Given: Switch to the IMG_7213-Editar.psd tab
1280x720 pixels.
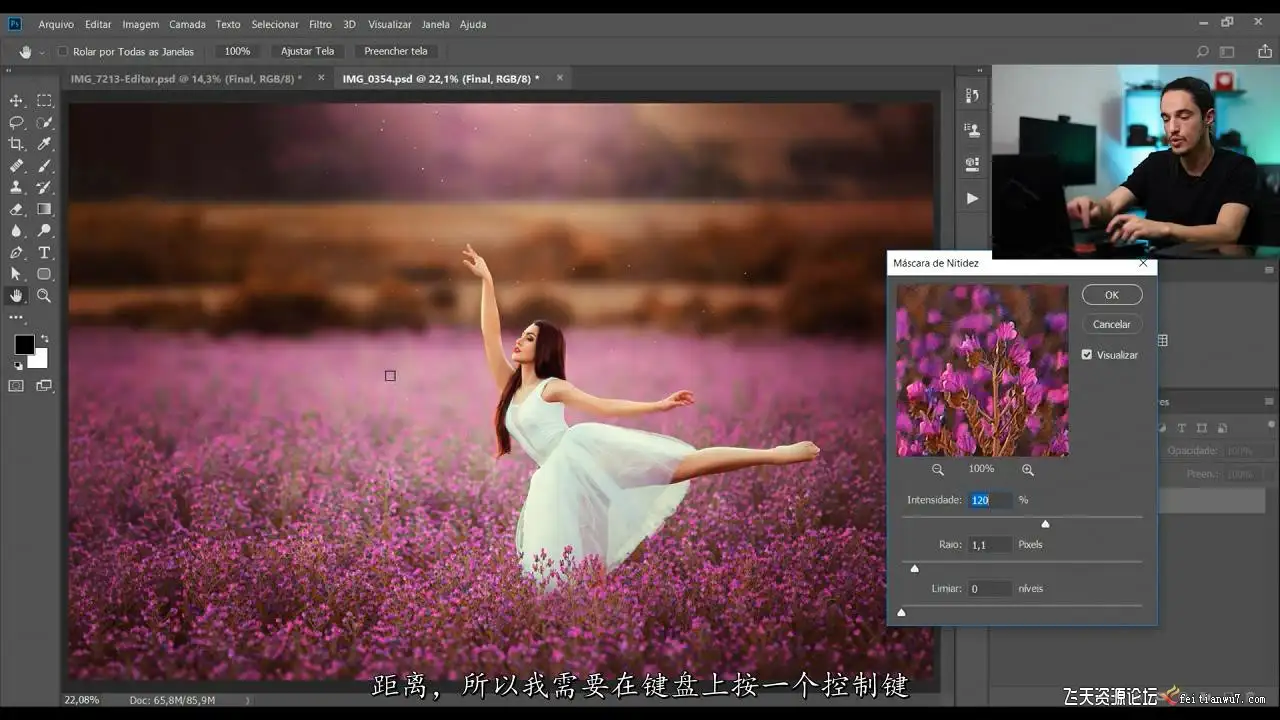Looking at the screenshot, I should 186,78.
